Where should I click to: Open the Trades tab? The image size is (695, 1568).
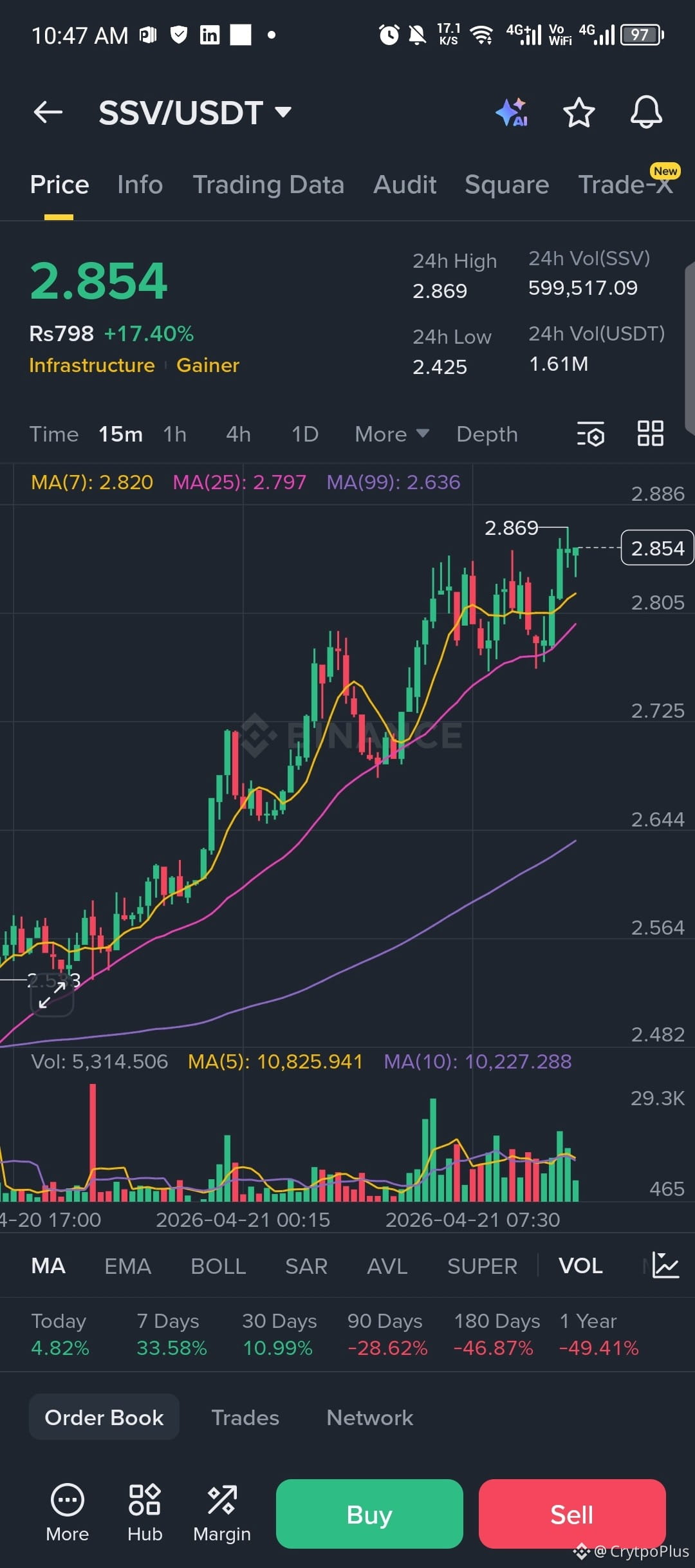245,1417
